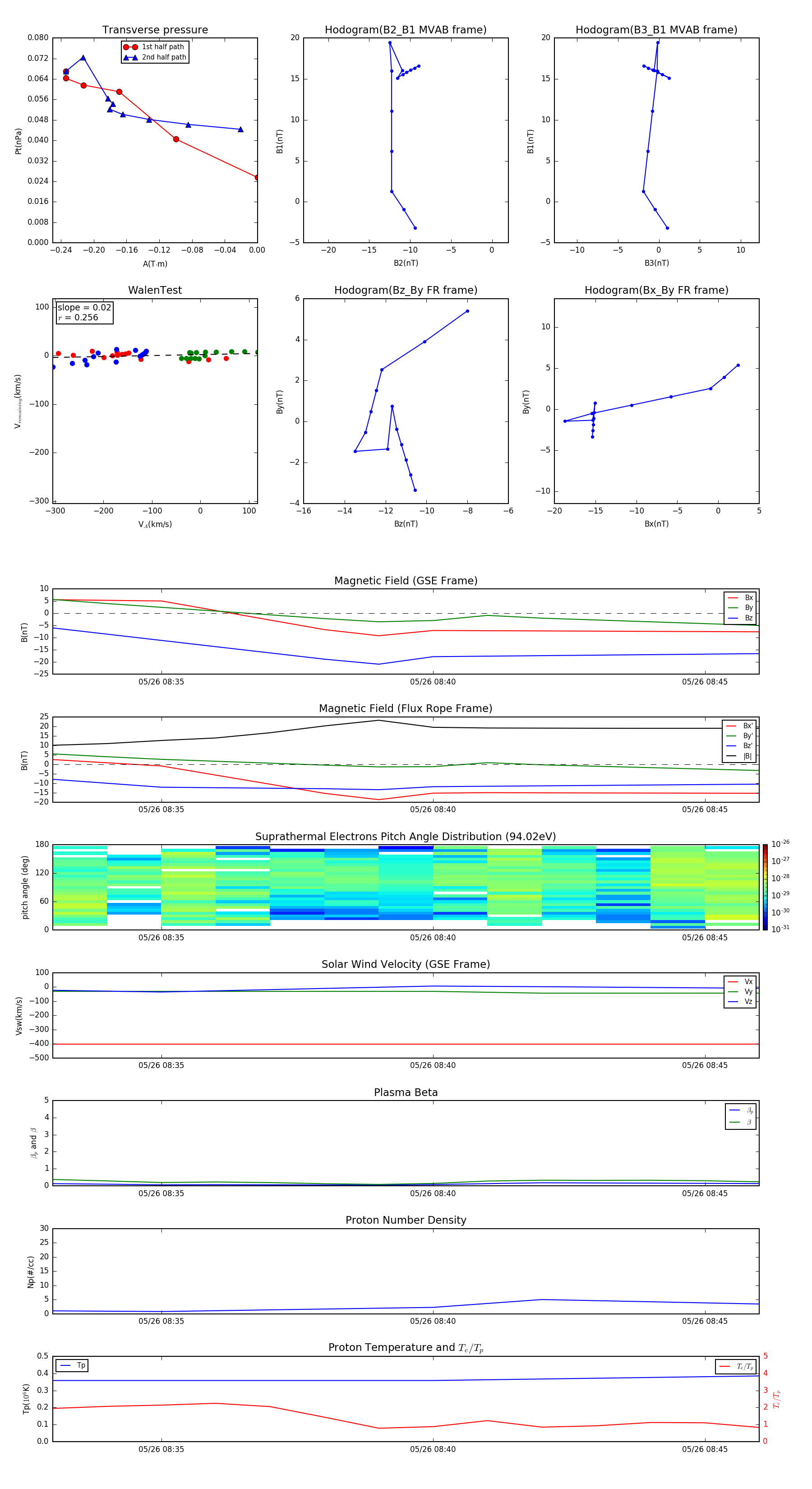
Task: Click the Te/Tp legend entry
Action: click(736, 1366)
